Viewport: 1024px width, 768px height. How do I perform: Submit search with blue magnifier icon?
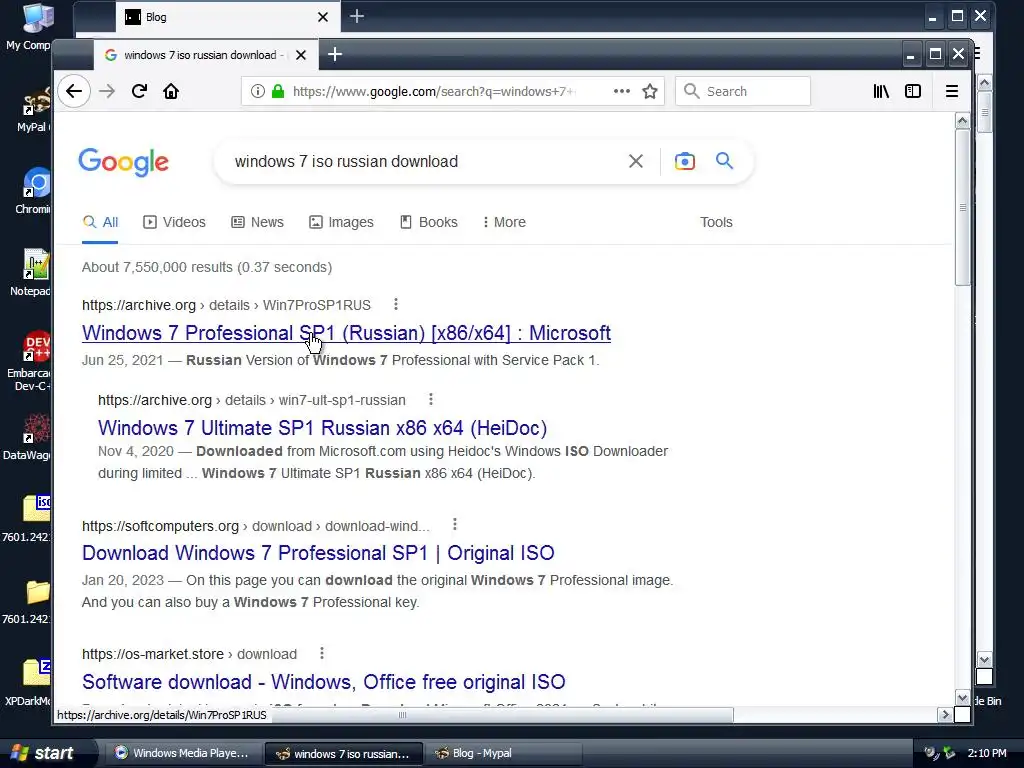724,161
